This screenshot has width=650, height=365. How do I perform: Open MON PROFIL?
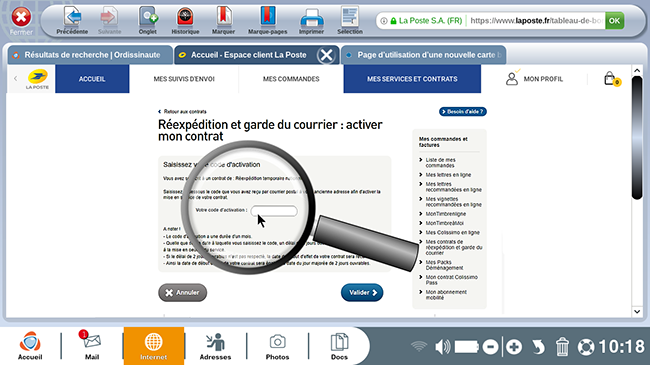534,79
